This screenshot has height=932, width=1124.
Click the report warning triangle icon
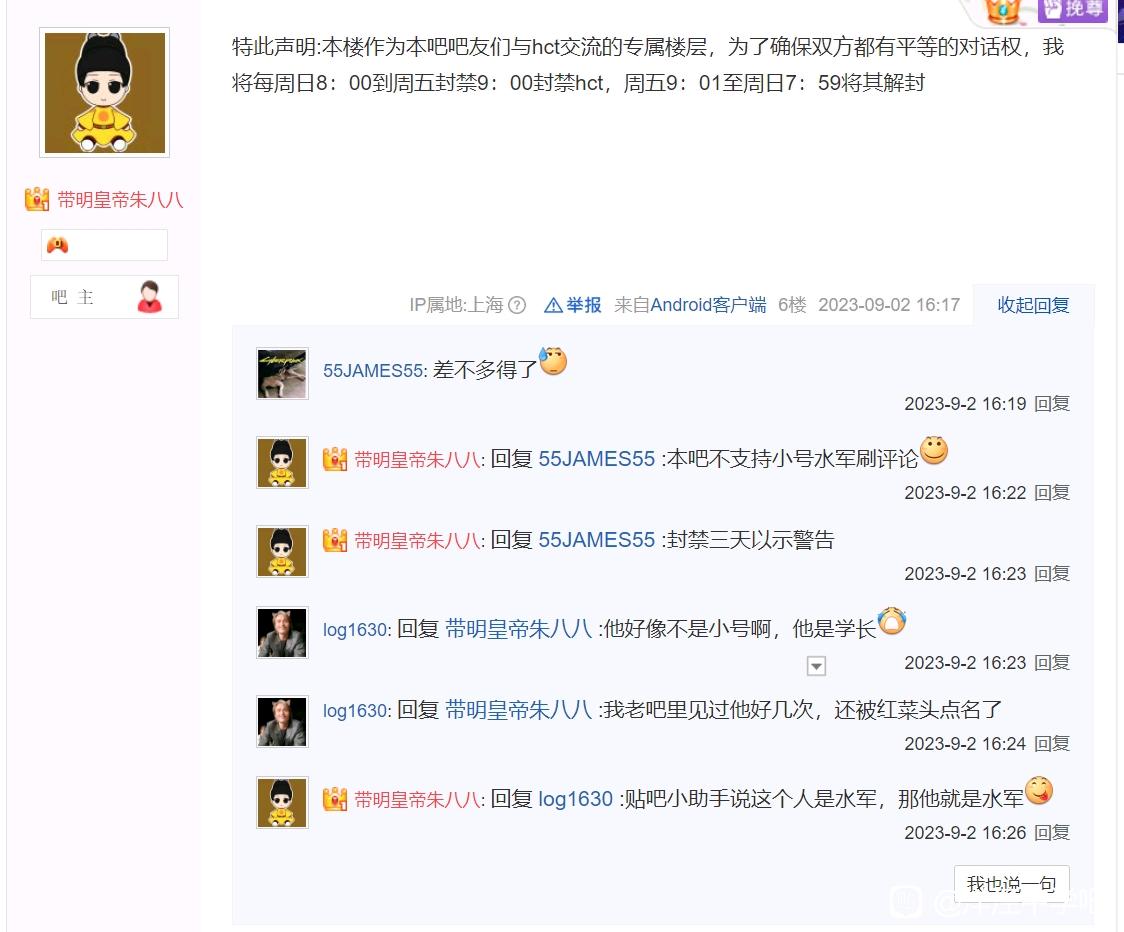click(553, 306)
